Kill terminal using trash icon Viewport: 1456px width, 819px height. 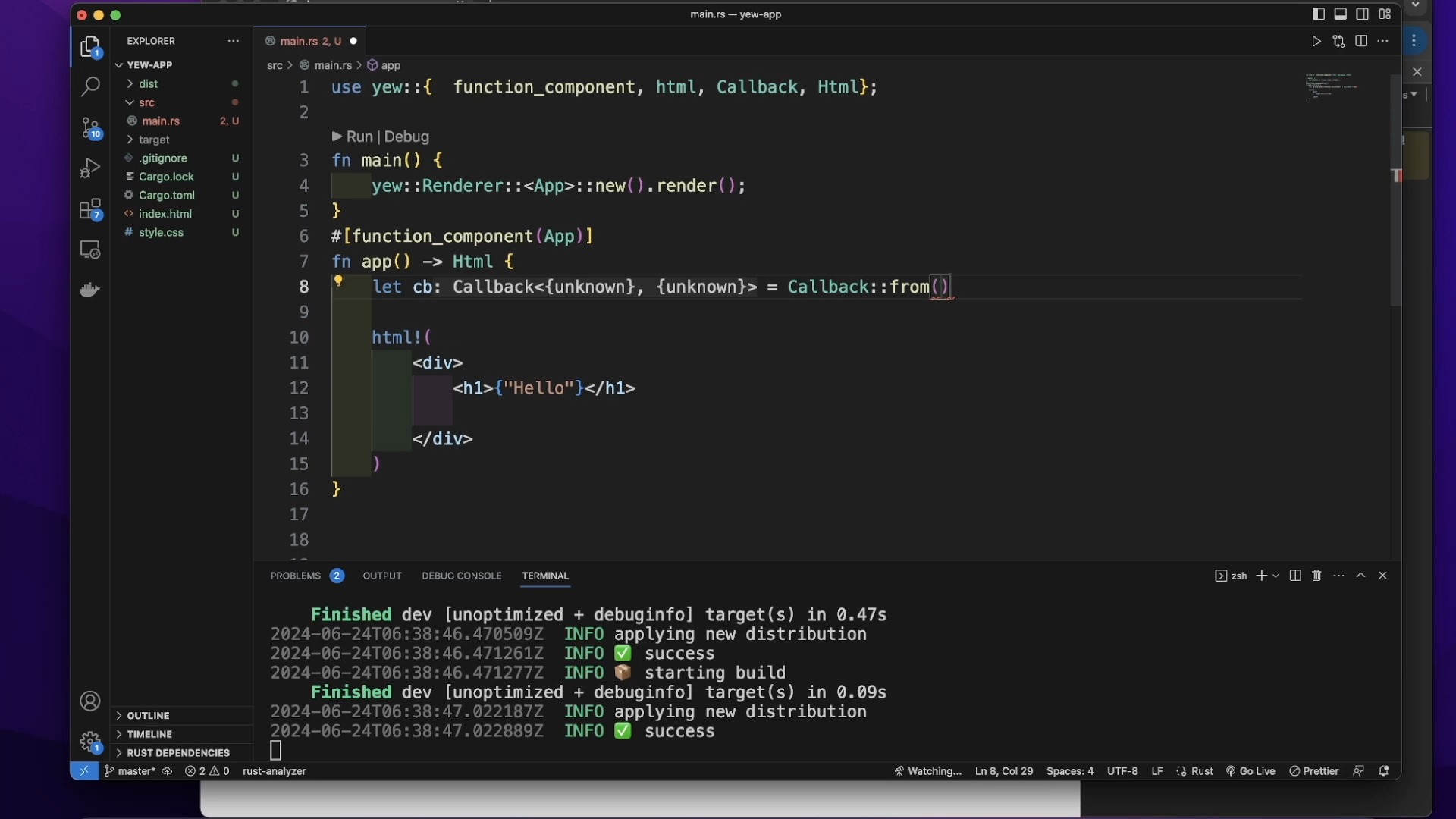point(1316,576)
